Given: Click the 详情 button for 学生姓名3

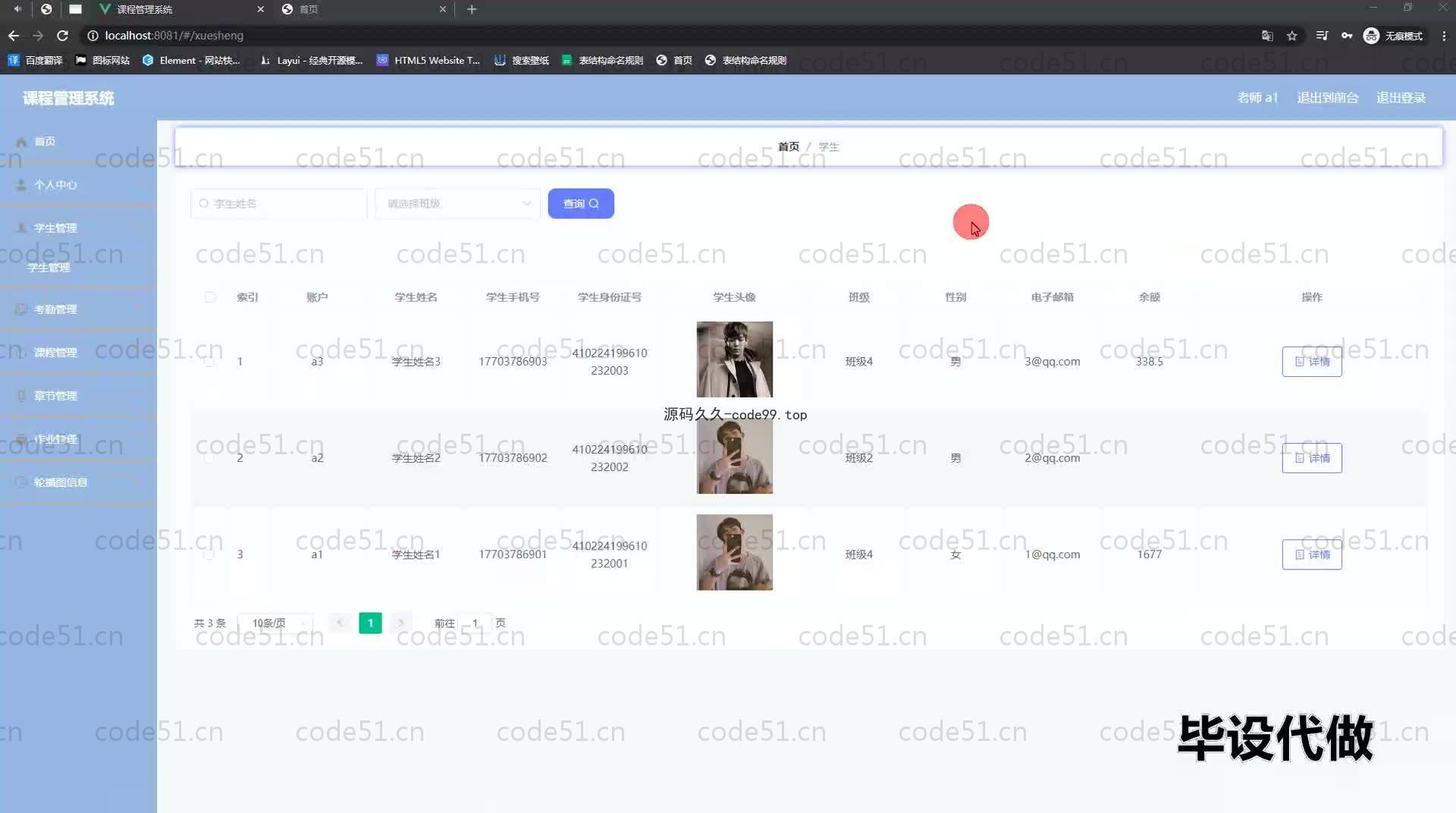Looking at the screenshot, I should point(1311,362).
